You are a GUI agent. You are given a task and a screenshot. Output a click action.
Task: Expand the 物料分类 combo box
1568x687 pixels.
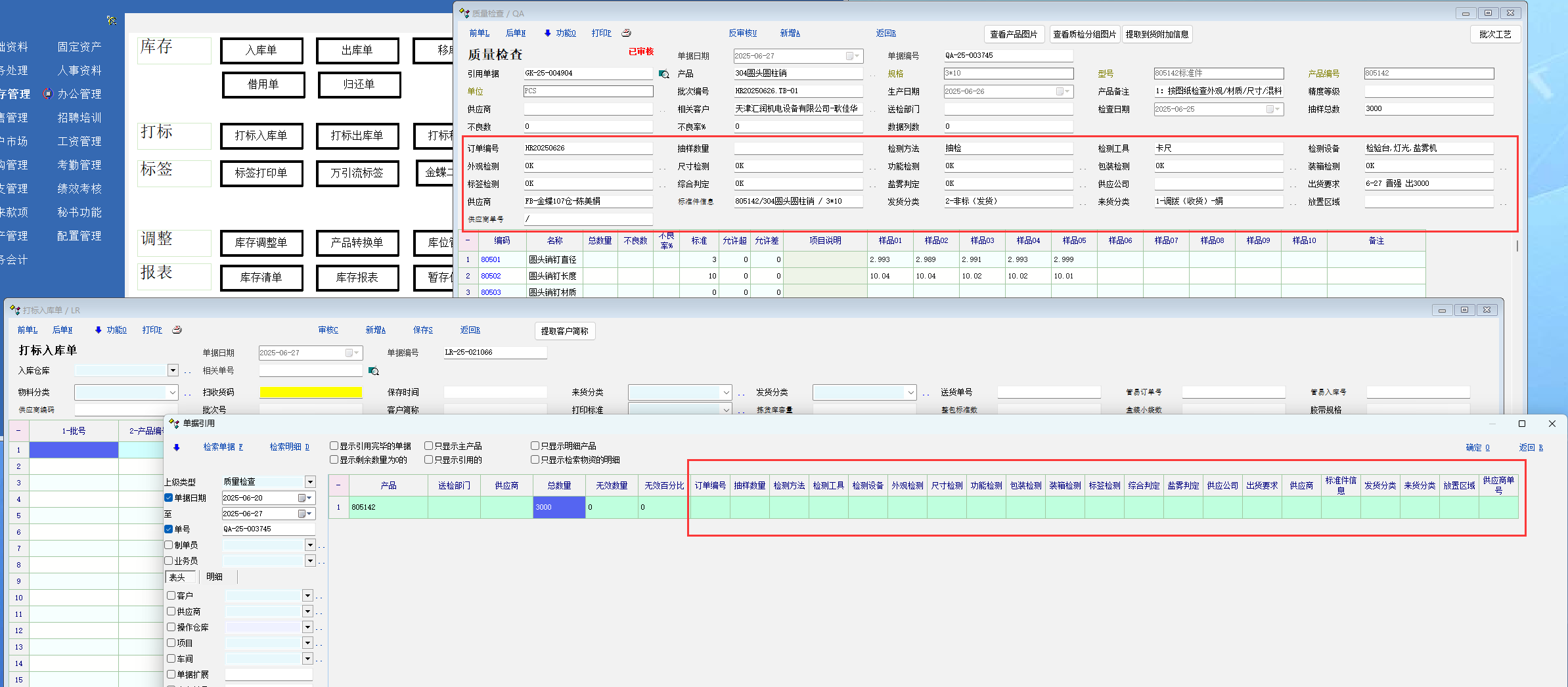coord(173,392)
